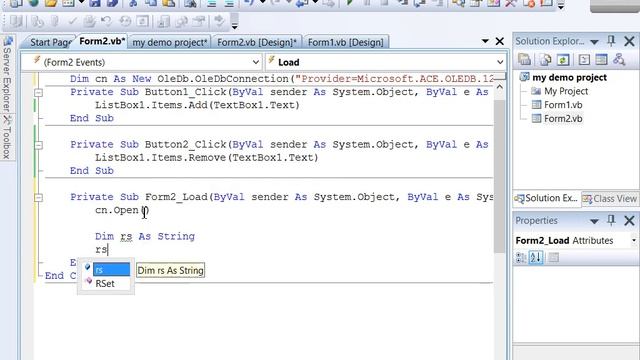The height and width of the screenshot is (360, 640).
Task: Open top toolbar overflow options arrow
Action: tap(561, 6)
